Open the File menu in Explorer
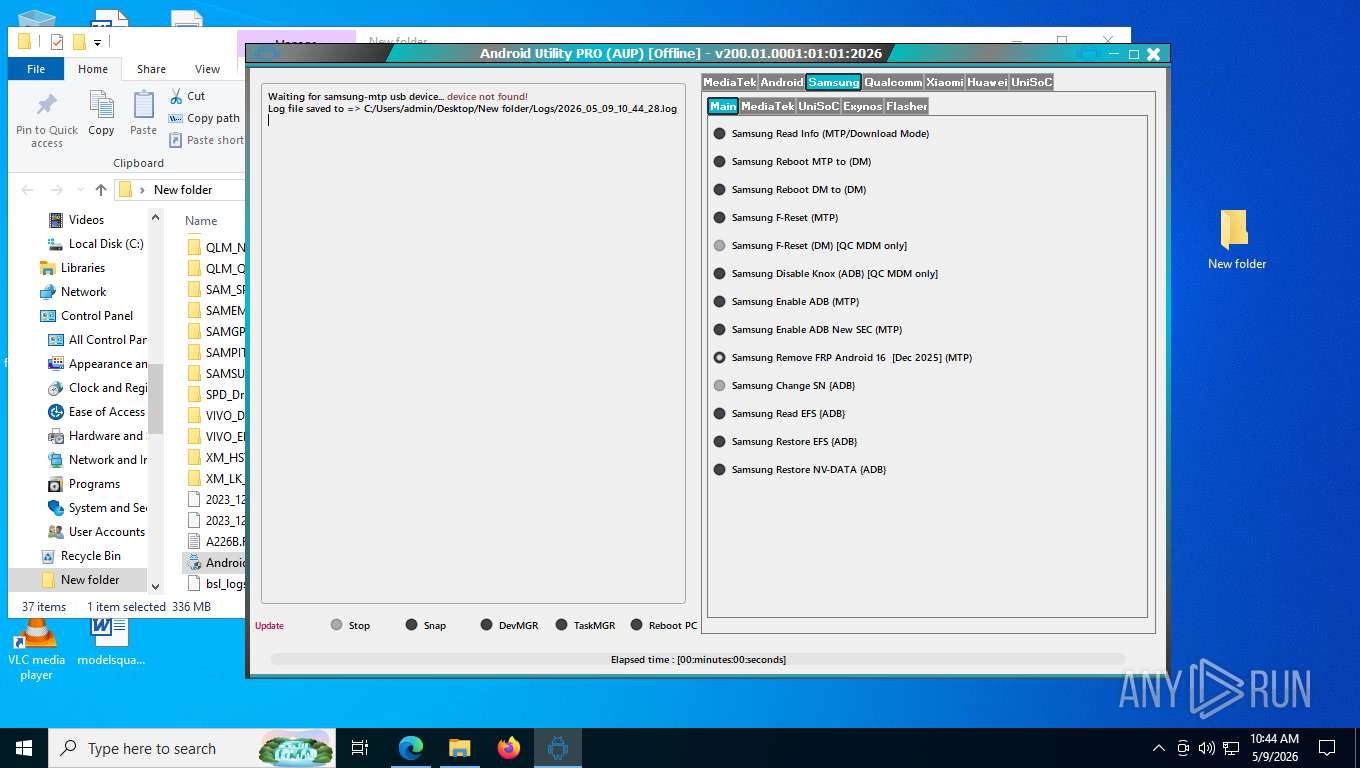 (x=36, y=69)
